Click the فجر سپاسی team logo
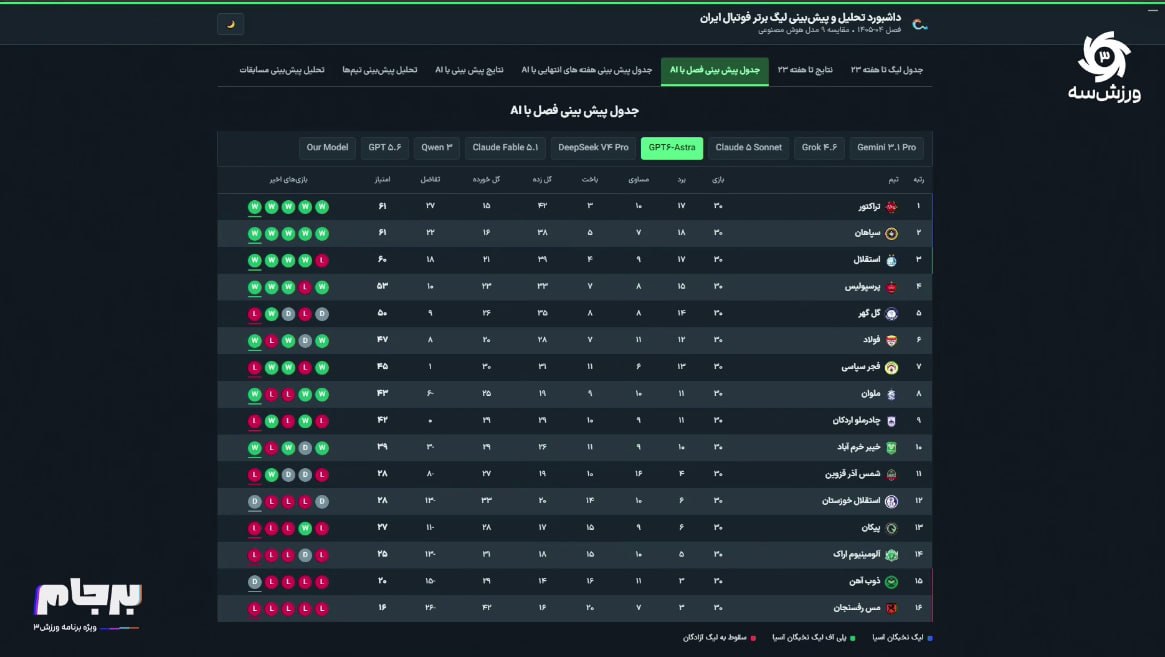The image size is (1165, 657). pos(892,367)
